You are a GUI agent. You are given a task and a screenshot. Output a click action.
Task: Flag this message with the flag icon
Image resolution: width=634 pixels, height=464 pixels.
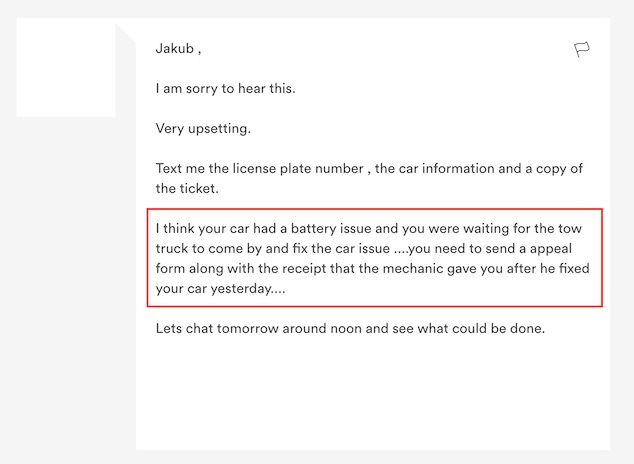582,49
